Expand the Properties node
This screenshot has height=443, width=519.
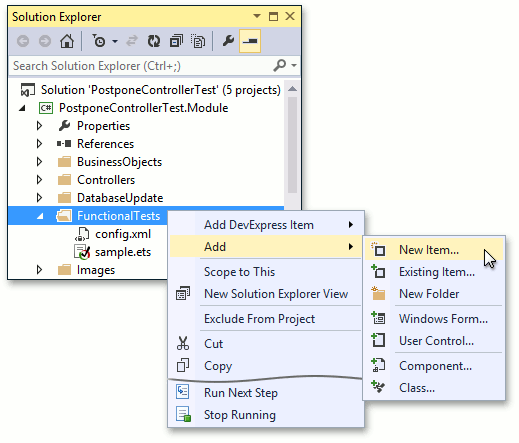pyautogui.click(x=39, y=126)
